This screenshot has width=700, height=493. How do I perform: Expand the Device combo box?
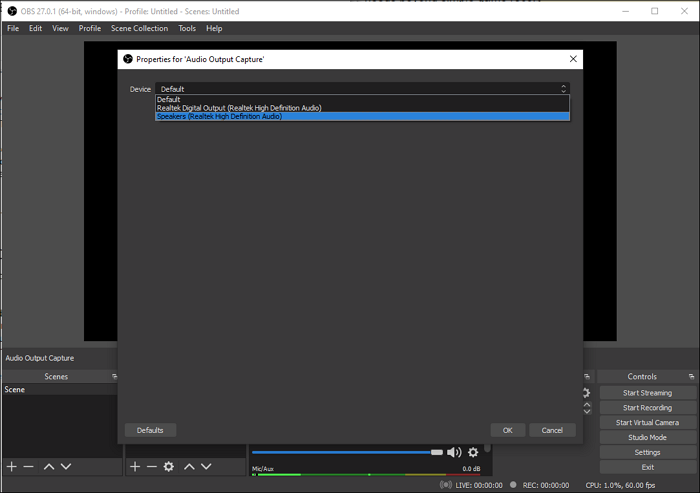(x=362, y=89)
